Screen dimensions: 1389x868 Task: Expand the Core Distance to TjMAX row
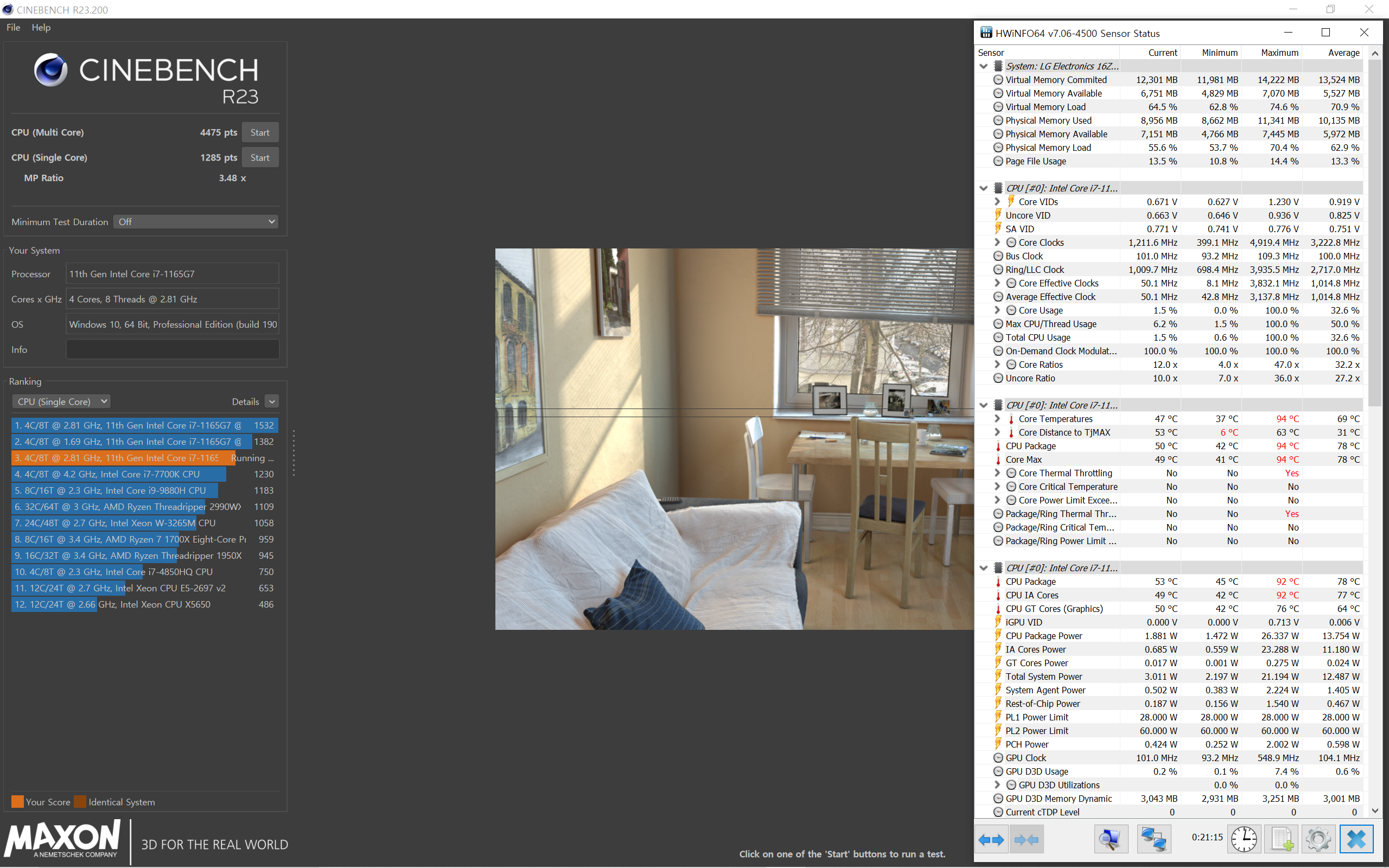coord(998,432)
